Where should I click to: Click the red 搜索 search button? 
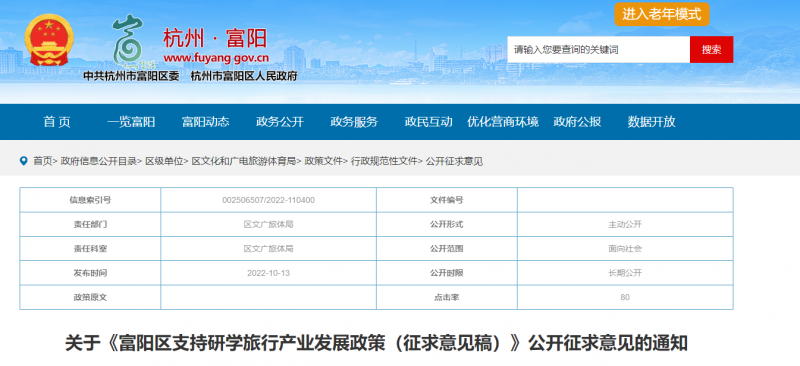pos(711,50)
